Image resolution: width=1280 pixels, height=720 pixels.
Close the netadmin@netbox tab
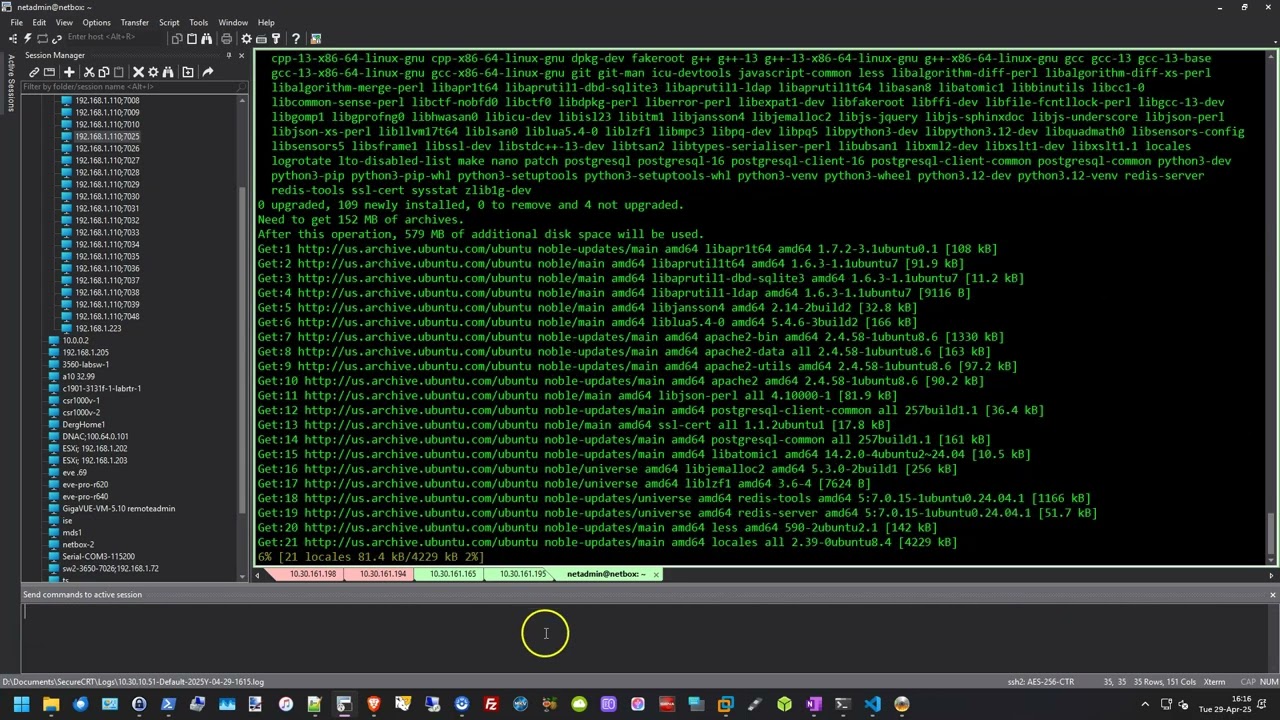click(656, 574)
